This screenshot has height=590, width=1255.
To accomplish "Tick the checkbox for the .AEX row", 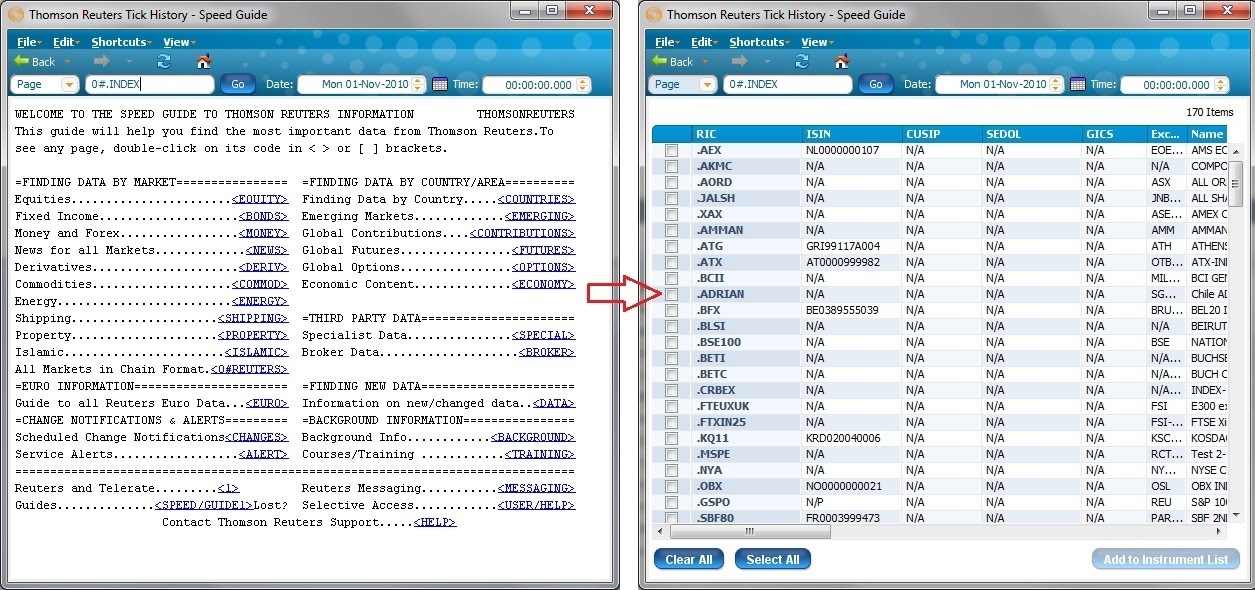I will (x=672, y=150).
